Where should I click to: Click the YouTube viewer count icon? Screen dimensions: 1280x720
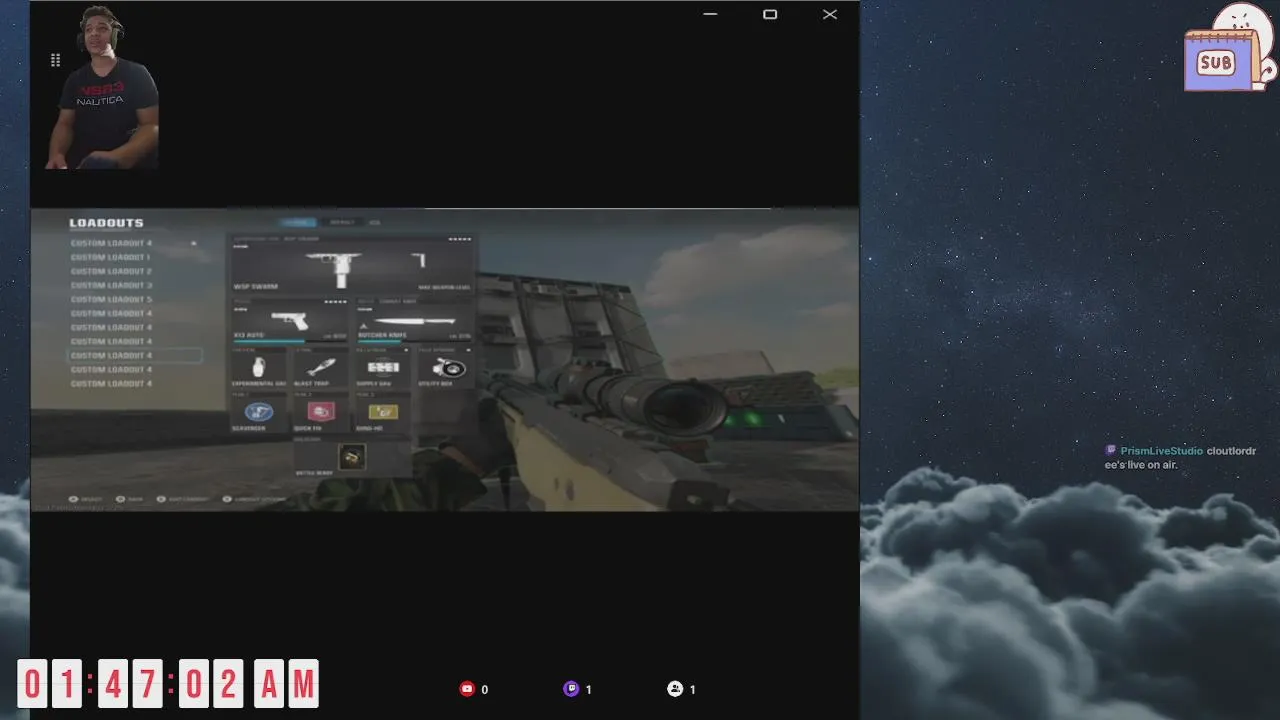click(x=467, y=689)
